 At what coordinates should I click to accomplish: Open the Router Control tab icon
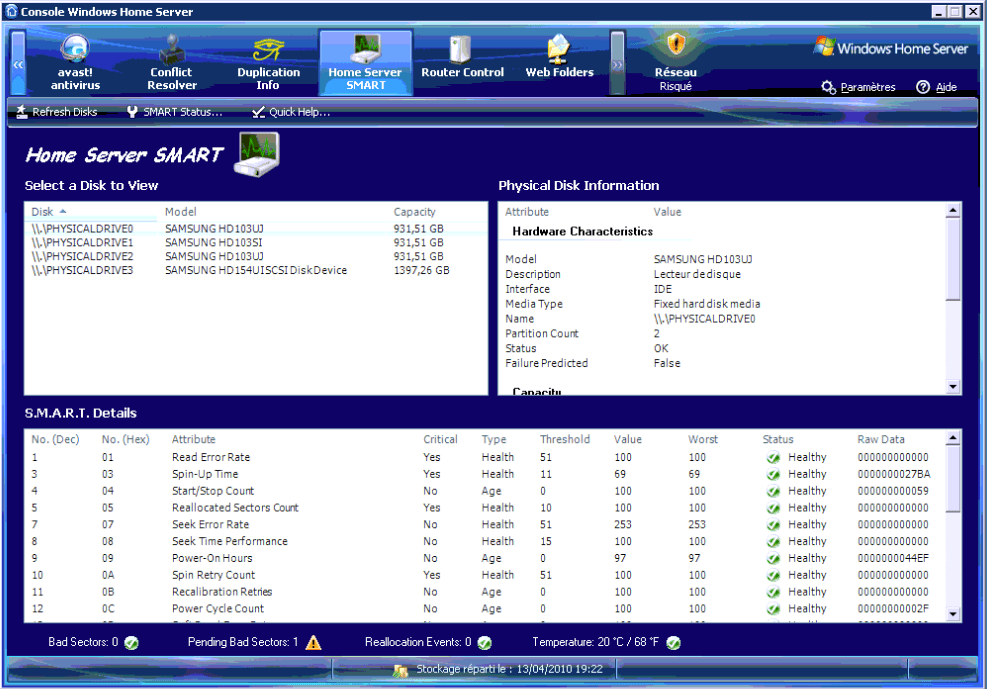460,50
